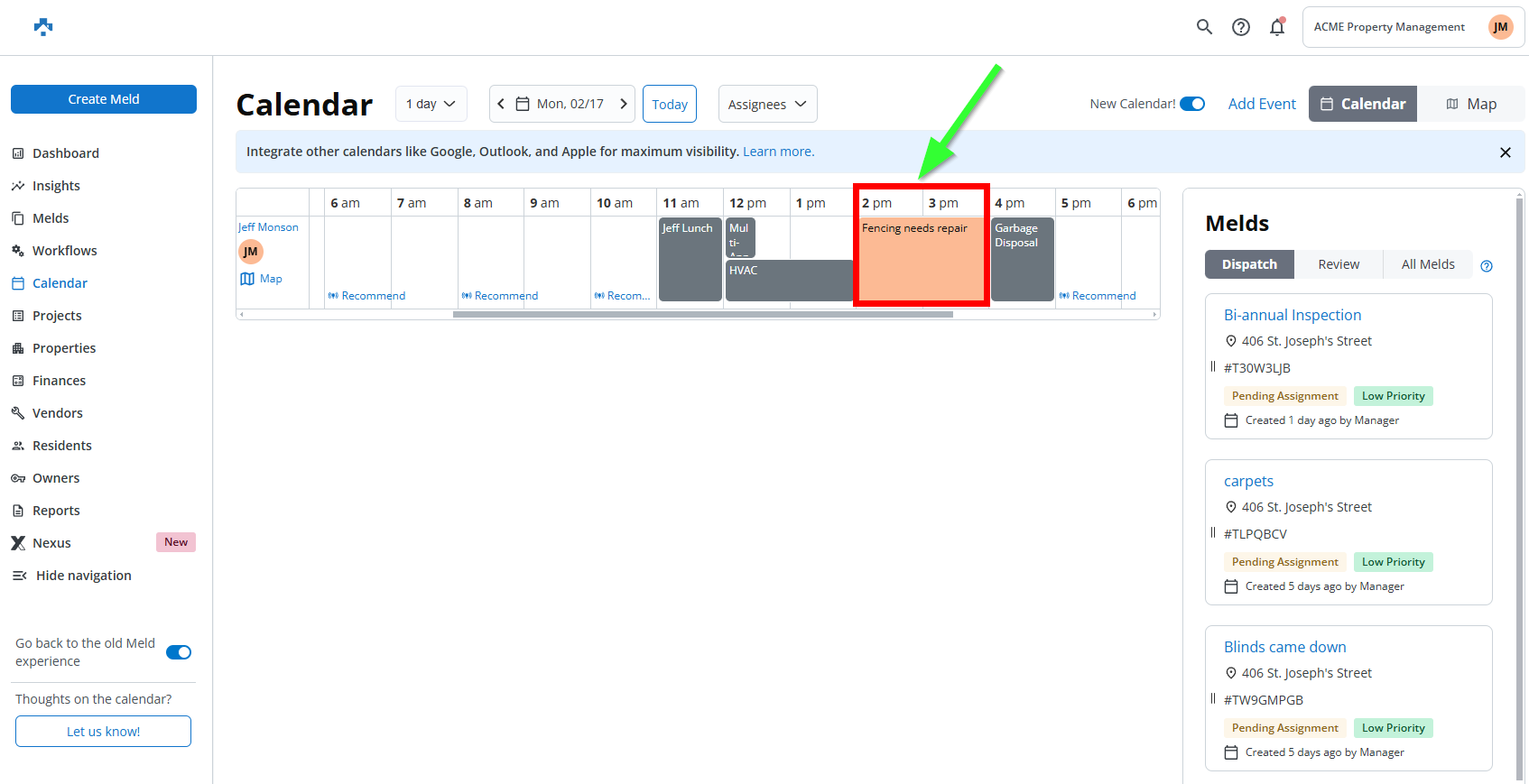Switch to the Review tab
This screenshot has width=1529, height=784.
[1338, 264]
